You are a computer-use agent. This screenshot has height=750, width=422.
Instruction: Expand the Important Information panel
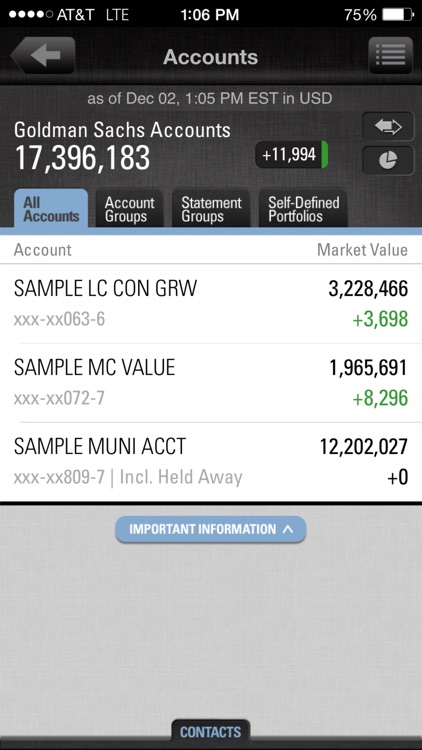coord(211,529)
